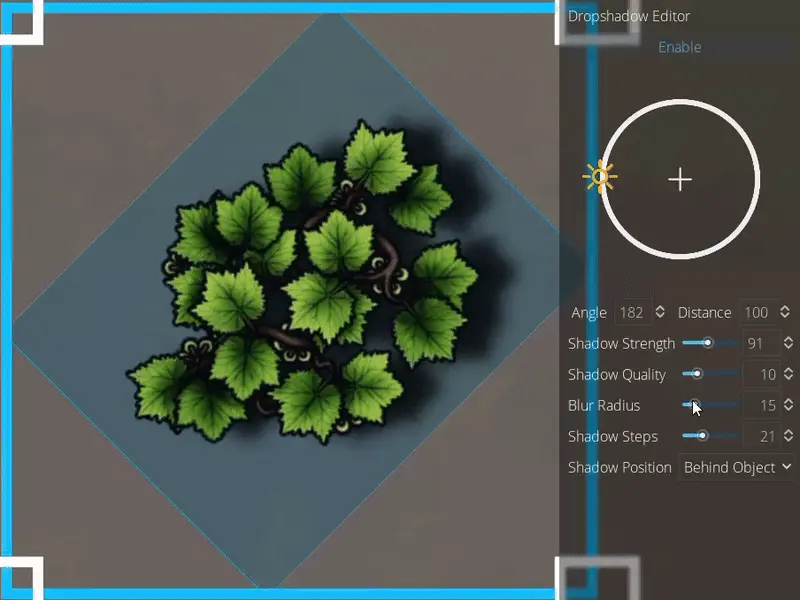Image resolution: width=800 pixels, height=600 pixels.
Task: Click the Shadow Quality stepper arrows
Action: click(x=789, y=375)
